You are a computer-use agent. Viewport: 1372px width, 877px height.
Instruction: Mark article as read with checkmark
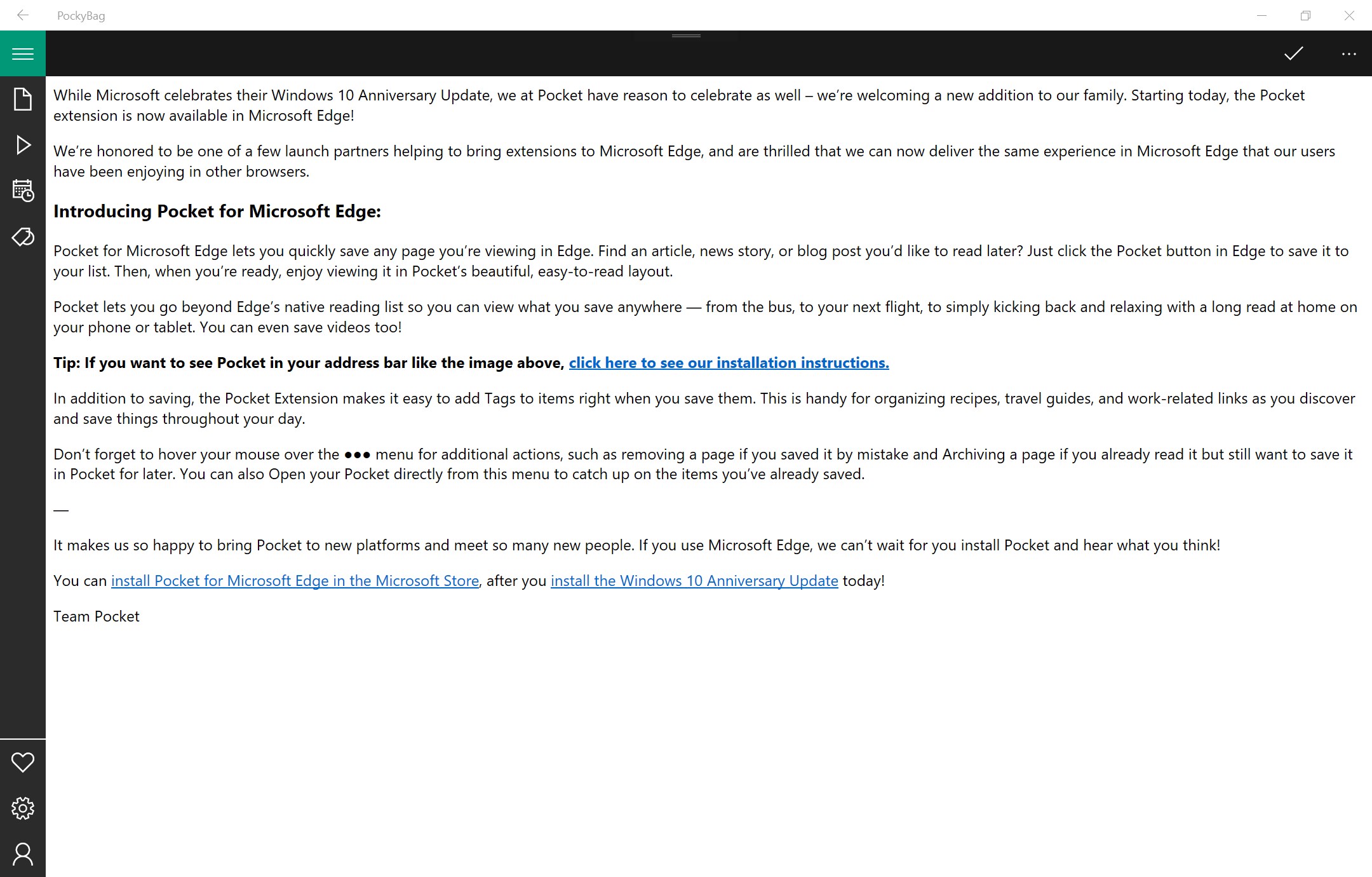pos(1293,54)
